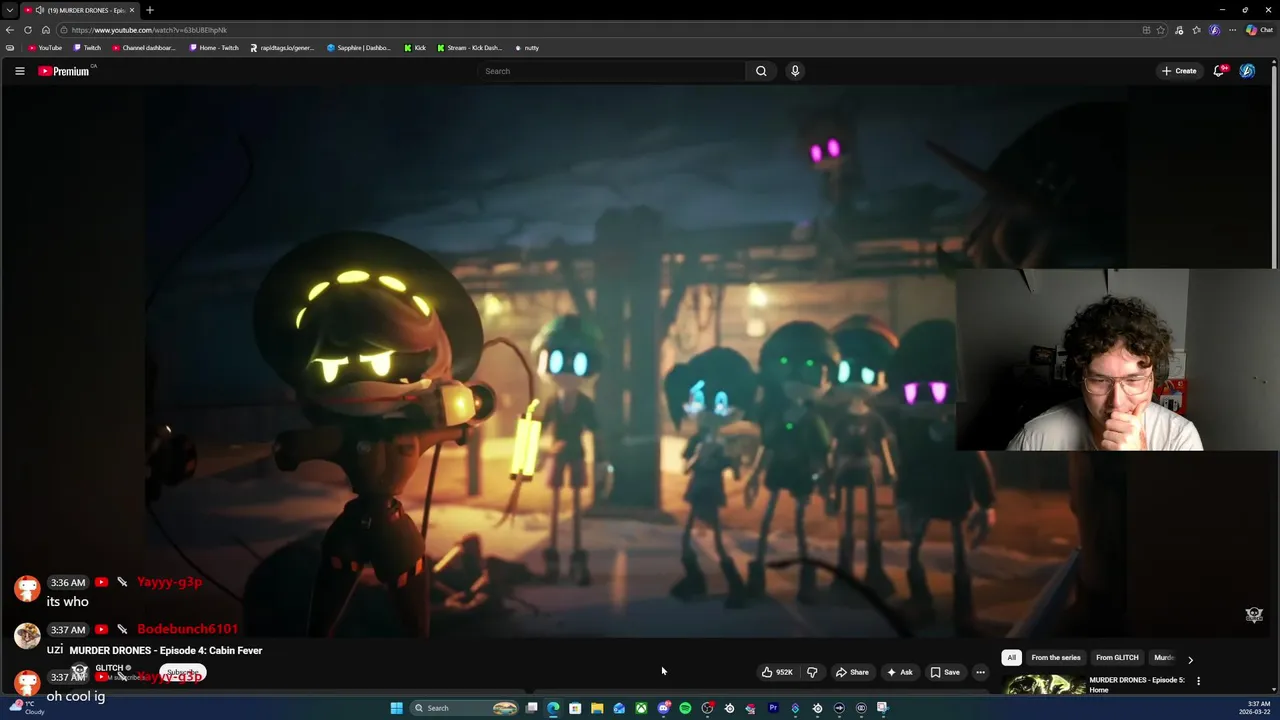Open the nutty bookmark
This screenshot has height=720, width=1280.
(x=527, y=48)
